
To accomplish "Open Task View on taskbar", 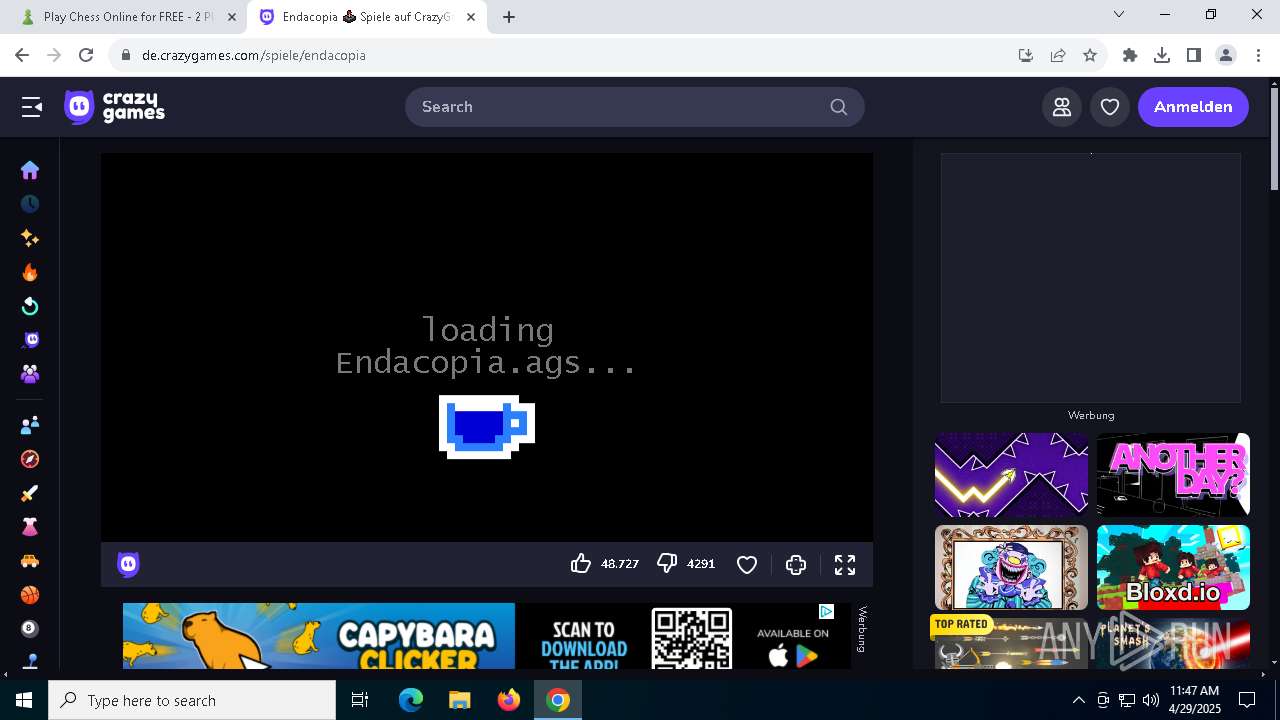I will point(360,700).
